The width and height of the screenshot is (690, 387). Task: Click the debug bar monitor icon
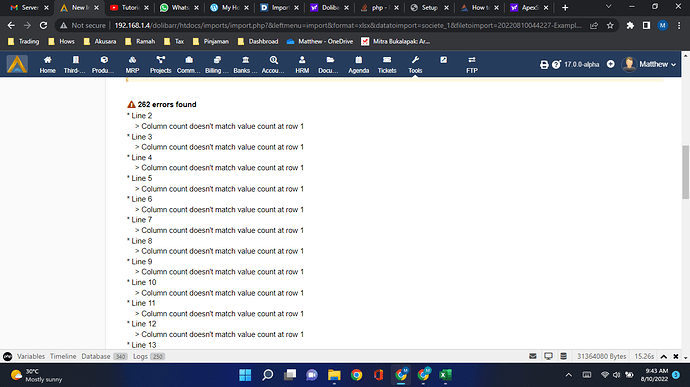click(x=548, y=356)
